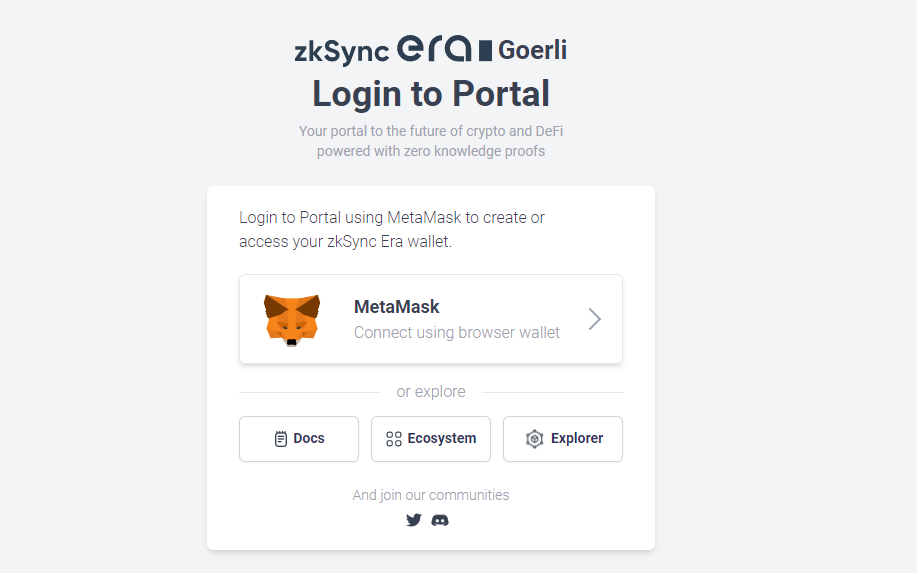
Task: Click the MetaMask fox logo
Action: coord(291,320)
